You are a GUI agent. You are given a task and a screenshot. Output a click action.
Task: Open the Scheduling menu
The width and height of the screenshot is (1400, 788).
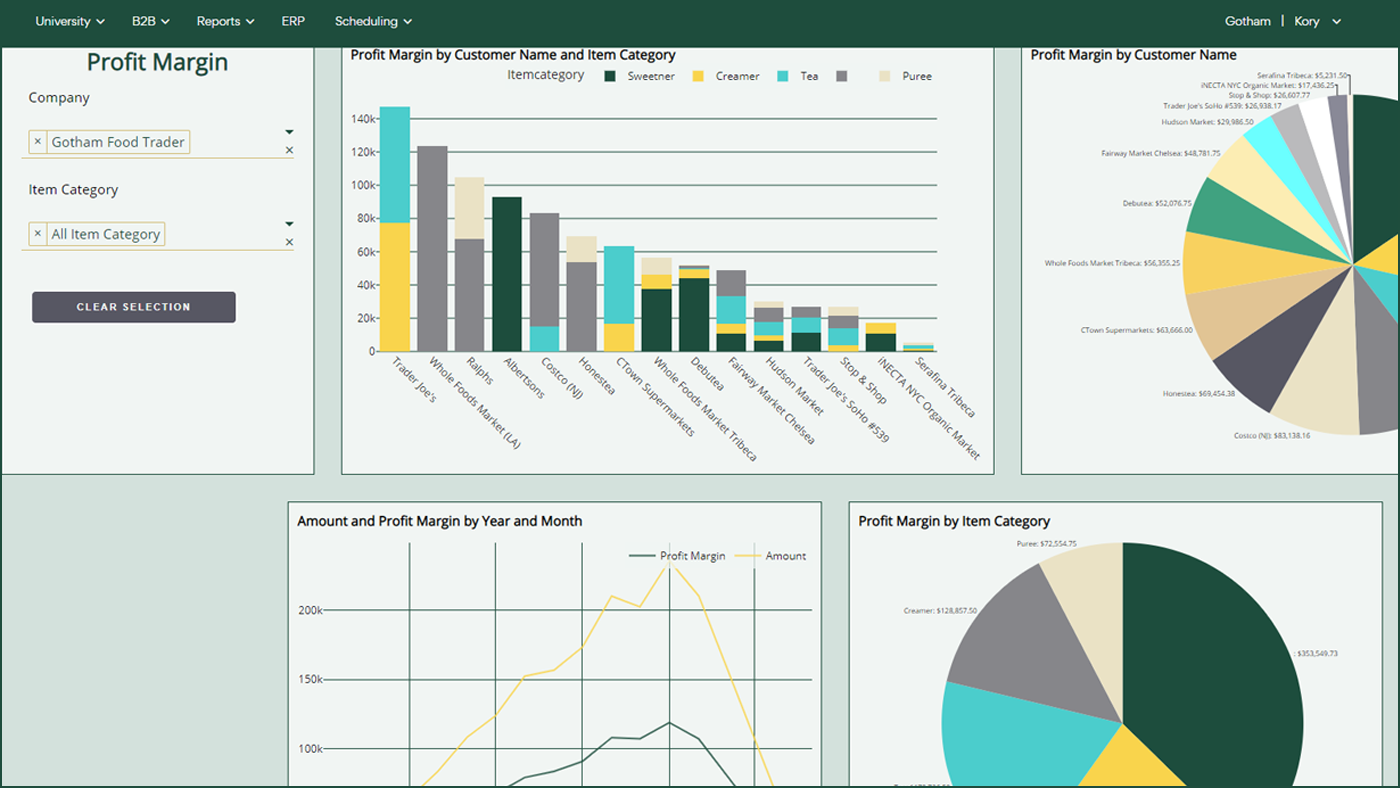click(x=373, y=21)
